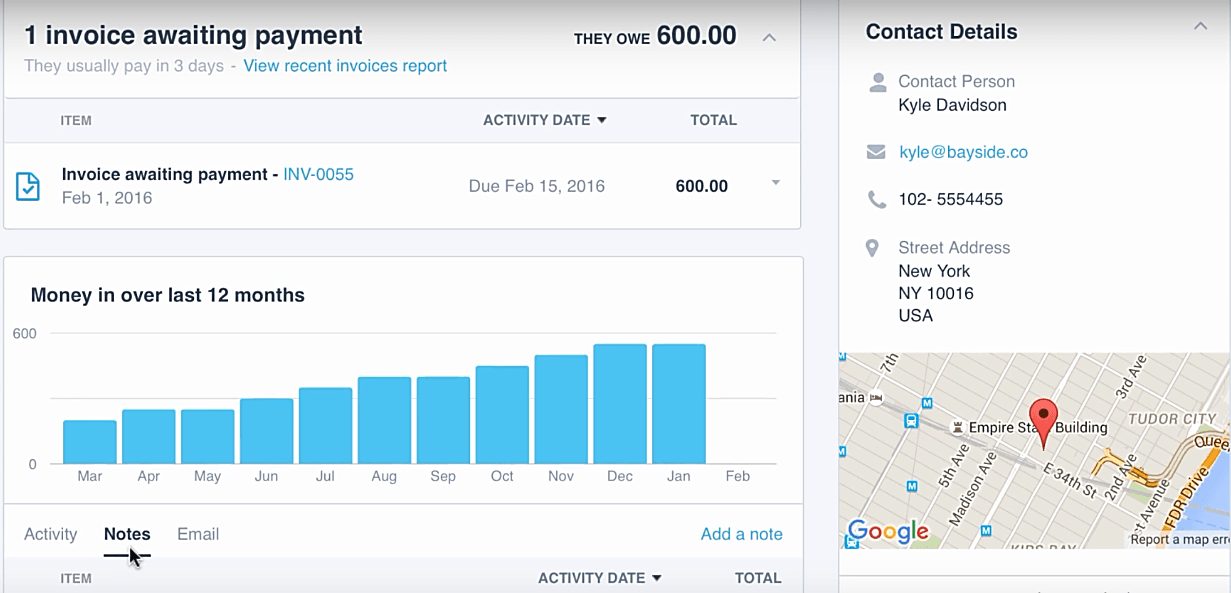Click the Jun bar in the chart
This screenshot has width=1231, height=593.
[x=266, y=431]
